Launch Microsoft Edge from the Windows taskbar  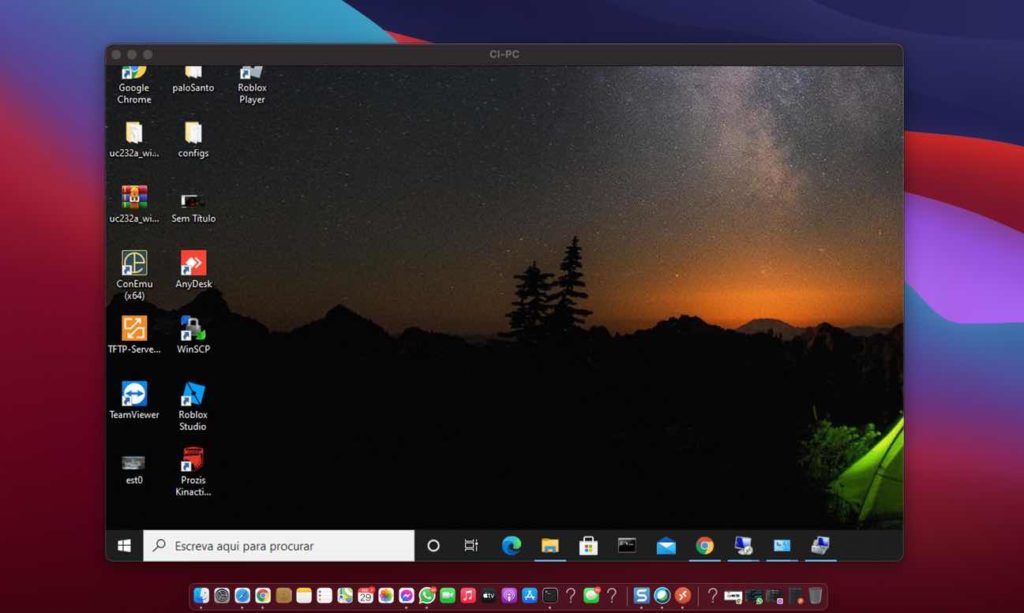(511, 545)
